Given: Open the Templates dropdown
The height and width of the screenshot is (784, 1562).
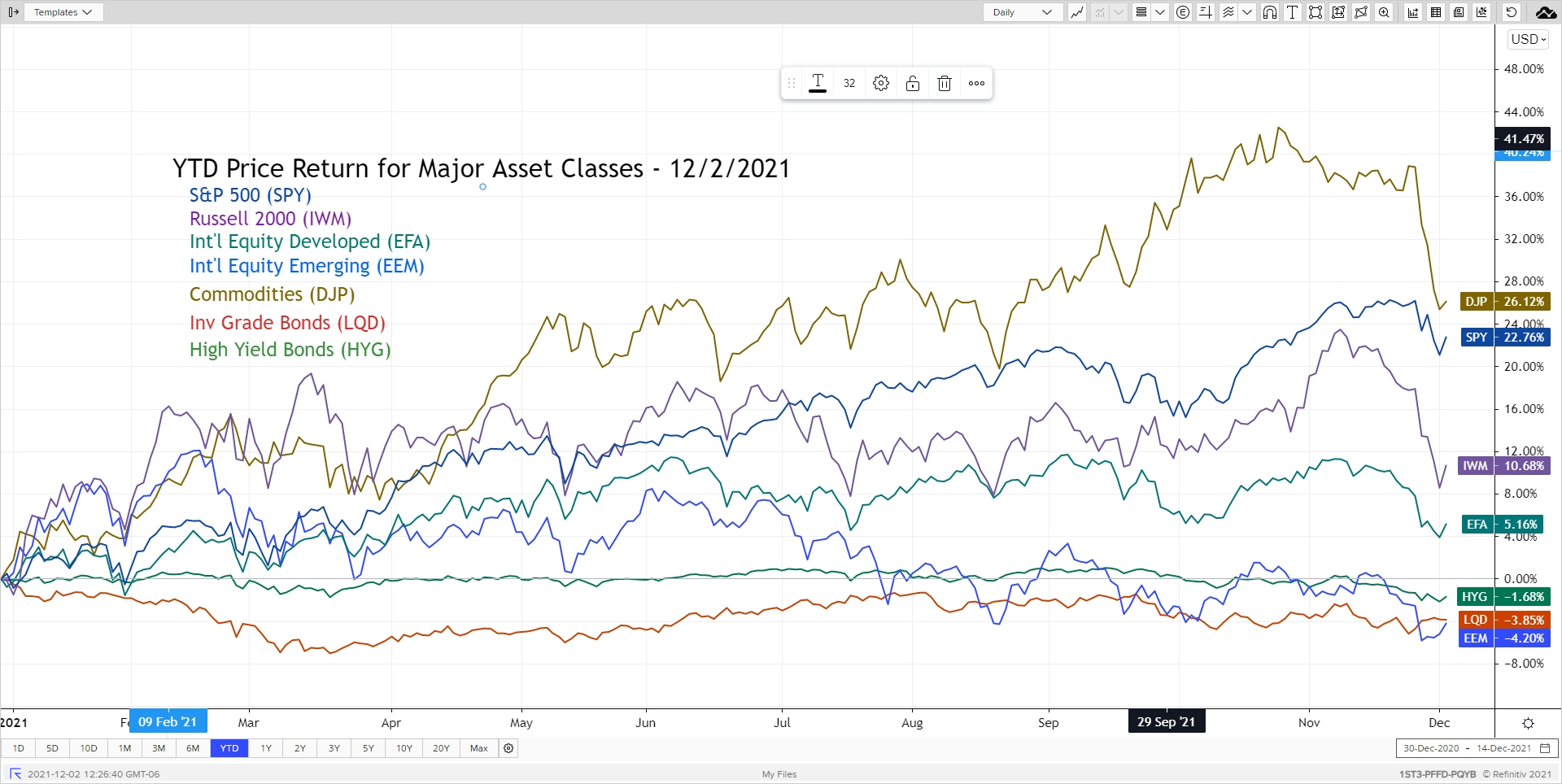Looking at the screenshot, I should tap(63, 12).
